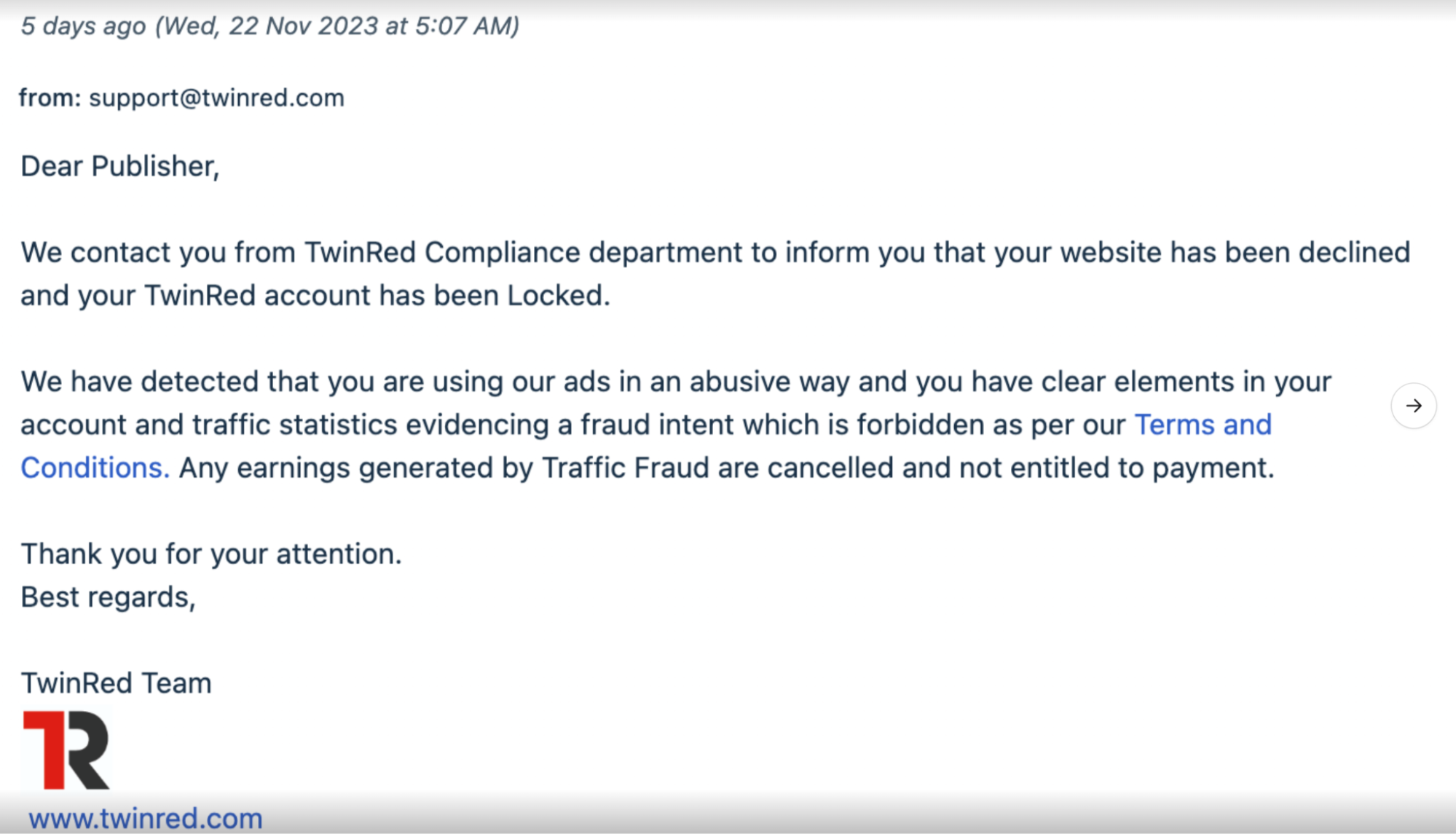Viewport: 1456px width, 834px height.
Task: Click the "Best regards," closing line
Action: coord(108,597)
